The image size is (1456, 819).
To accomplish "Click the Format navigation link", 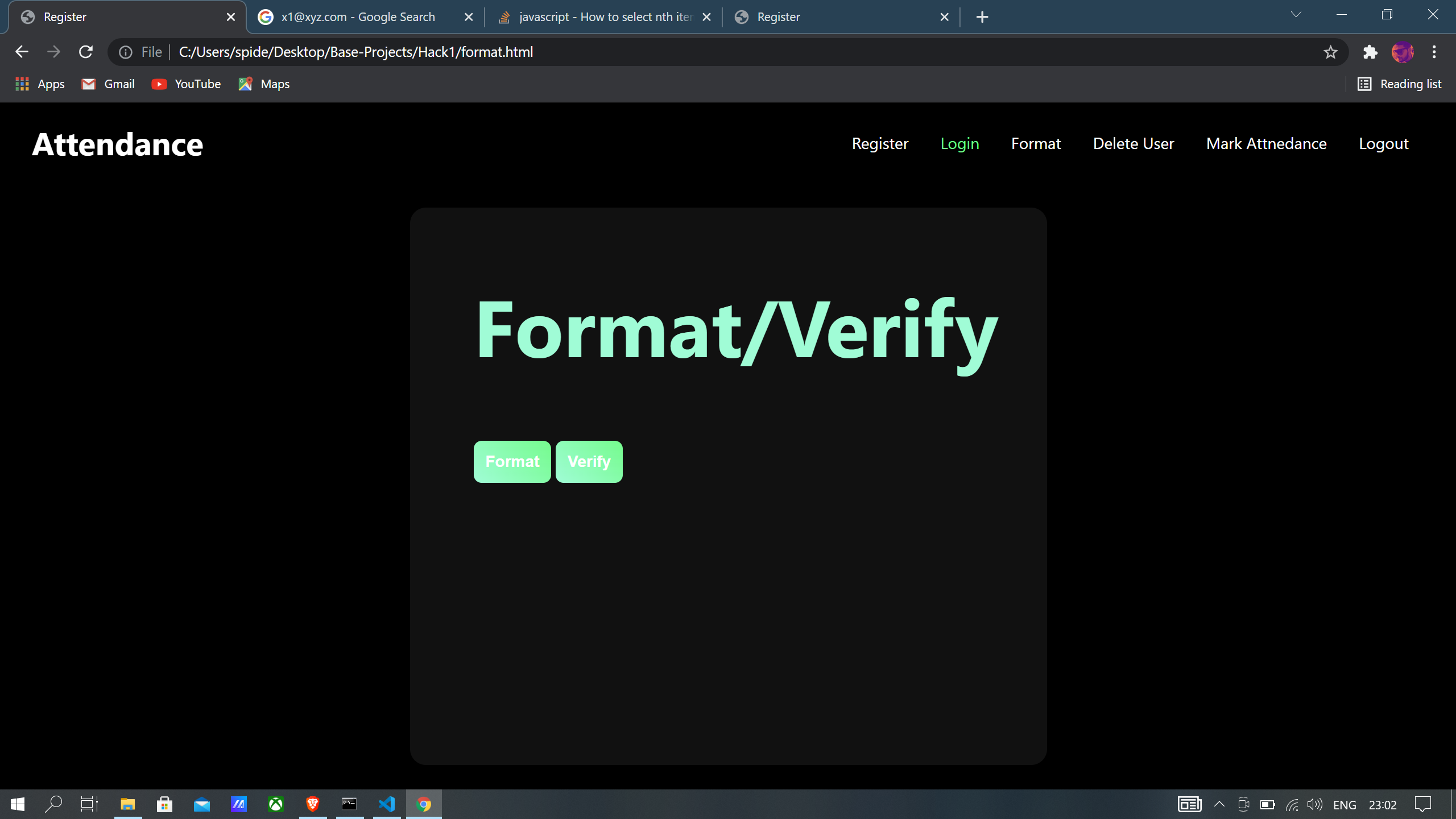I will (x=1036, y=143).
